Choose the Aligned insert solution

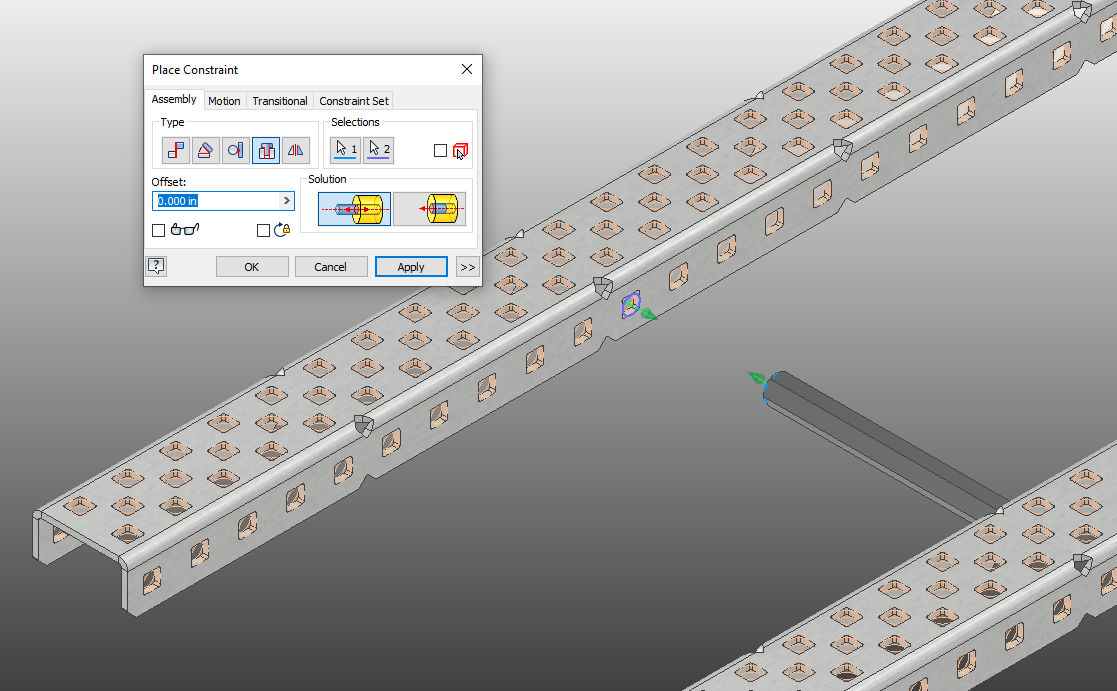point(430,209)
